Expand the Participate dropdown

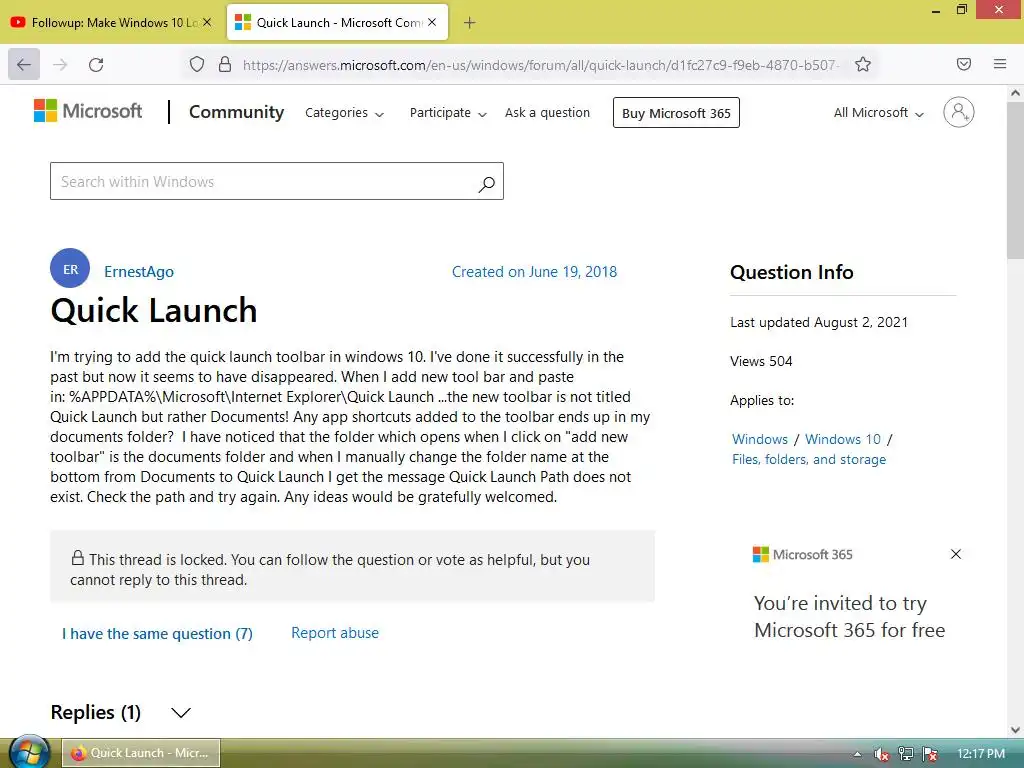448,113
